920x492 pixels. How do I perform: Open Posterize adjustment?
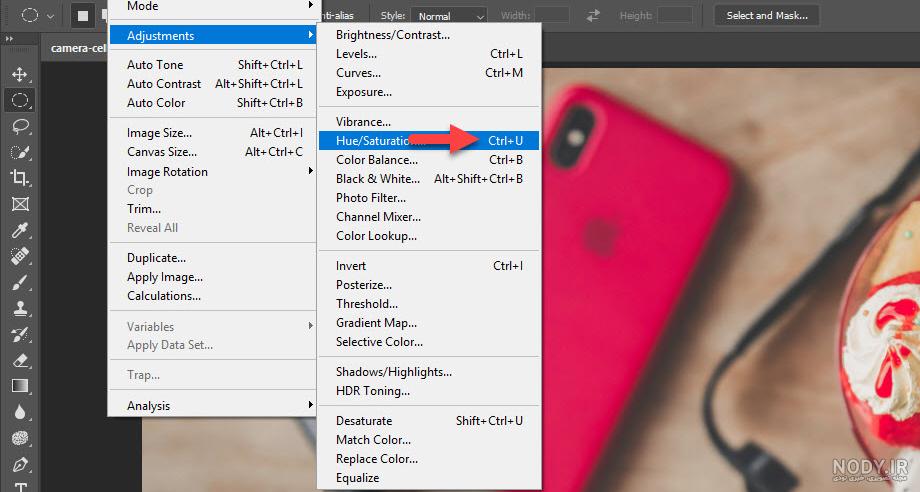(x=429, y=285)
